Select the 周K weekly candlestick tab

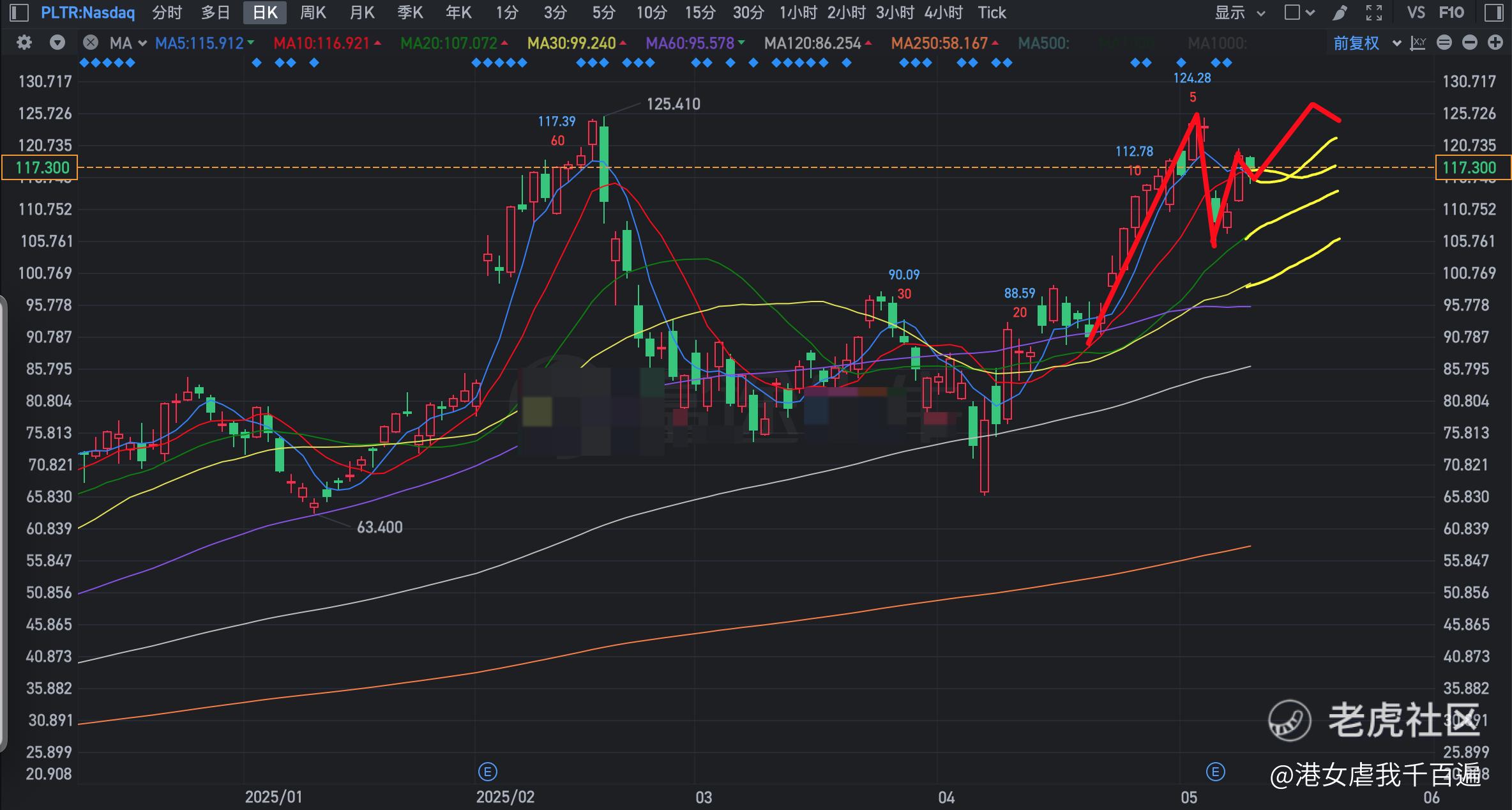coord(313,12)
